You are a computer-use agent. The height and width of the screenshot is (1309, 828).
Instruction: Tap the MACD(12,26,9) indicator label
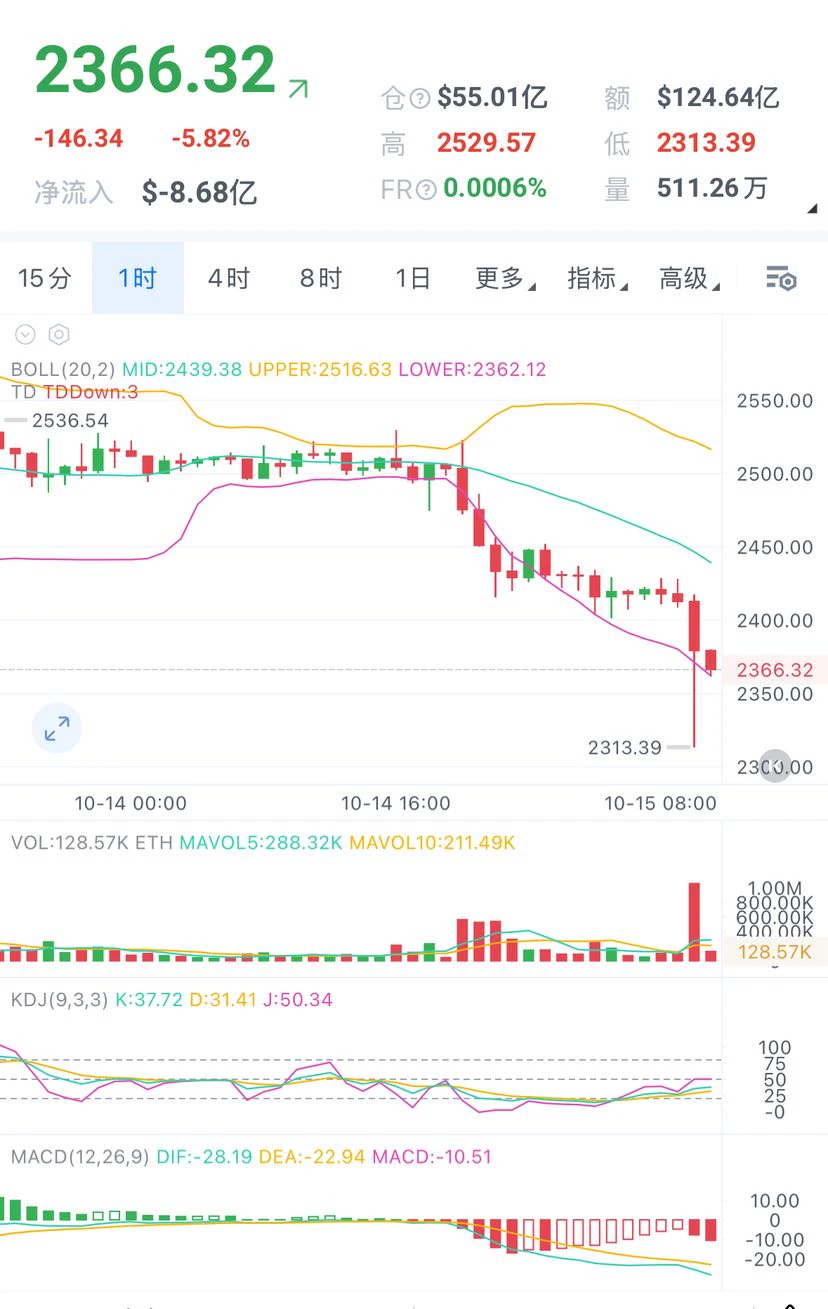[x=80, y=1157]
